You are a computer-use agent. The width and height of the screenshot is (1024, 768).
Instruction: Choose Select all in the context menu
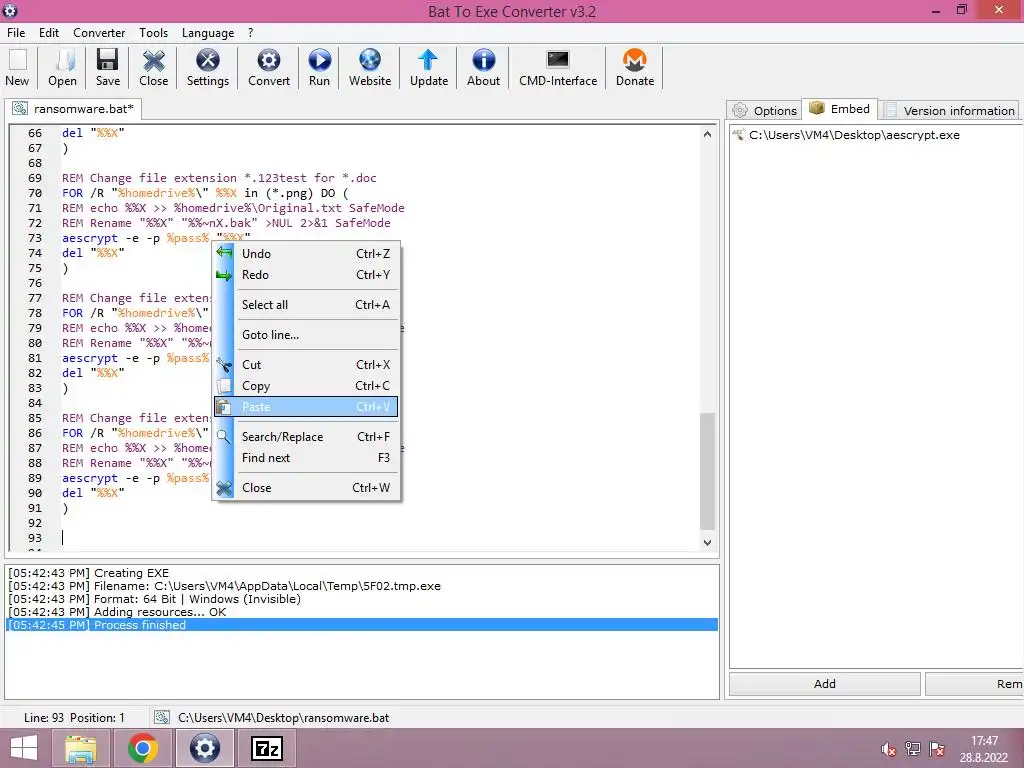pos(306,305)
